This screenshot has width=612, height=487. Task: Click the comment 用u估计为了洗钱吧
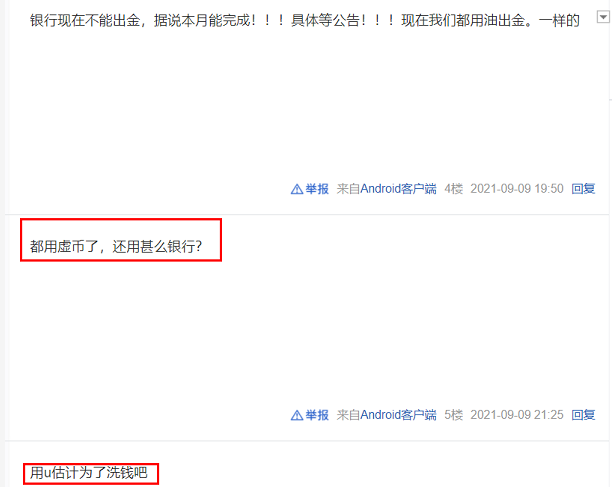tap(89, 473)
